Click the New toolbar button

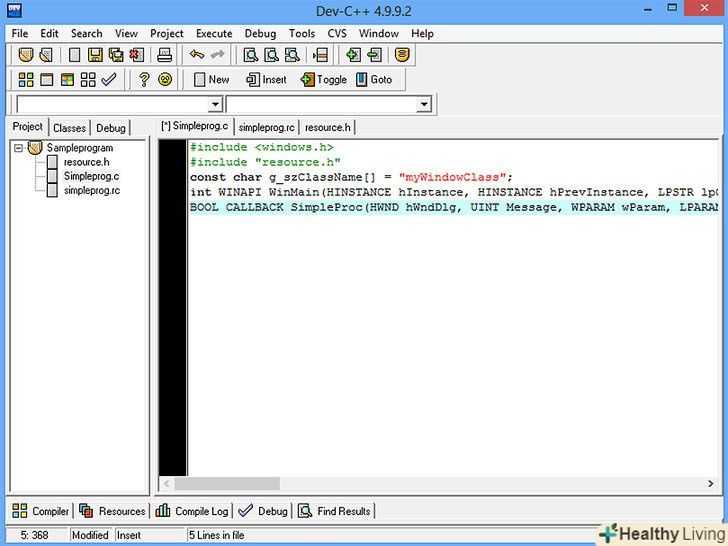point(211,80)
